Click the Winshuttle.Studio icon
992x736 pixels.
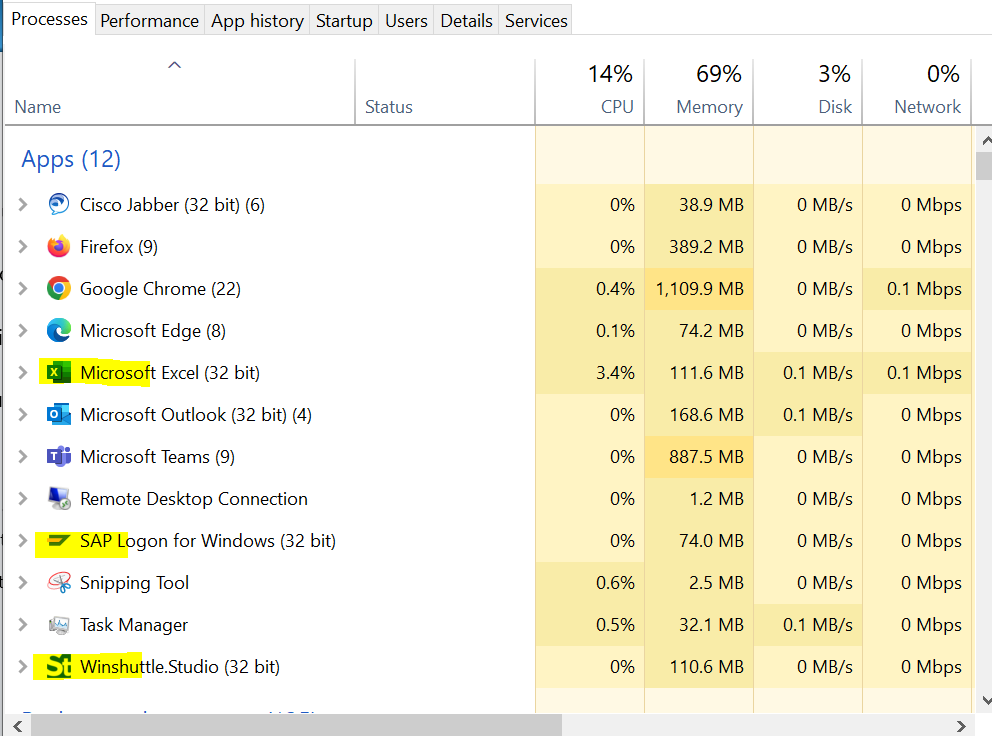[x=58, y=666]
